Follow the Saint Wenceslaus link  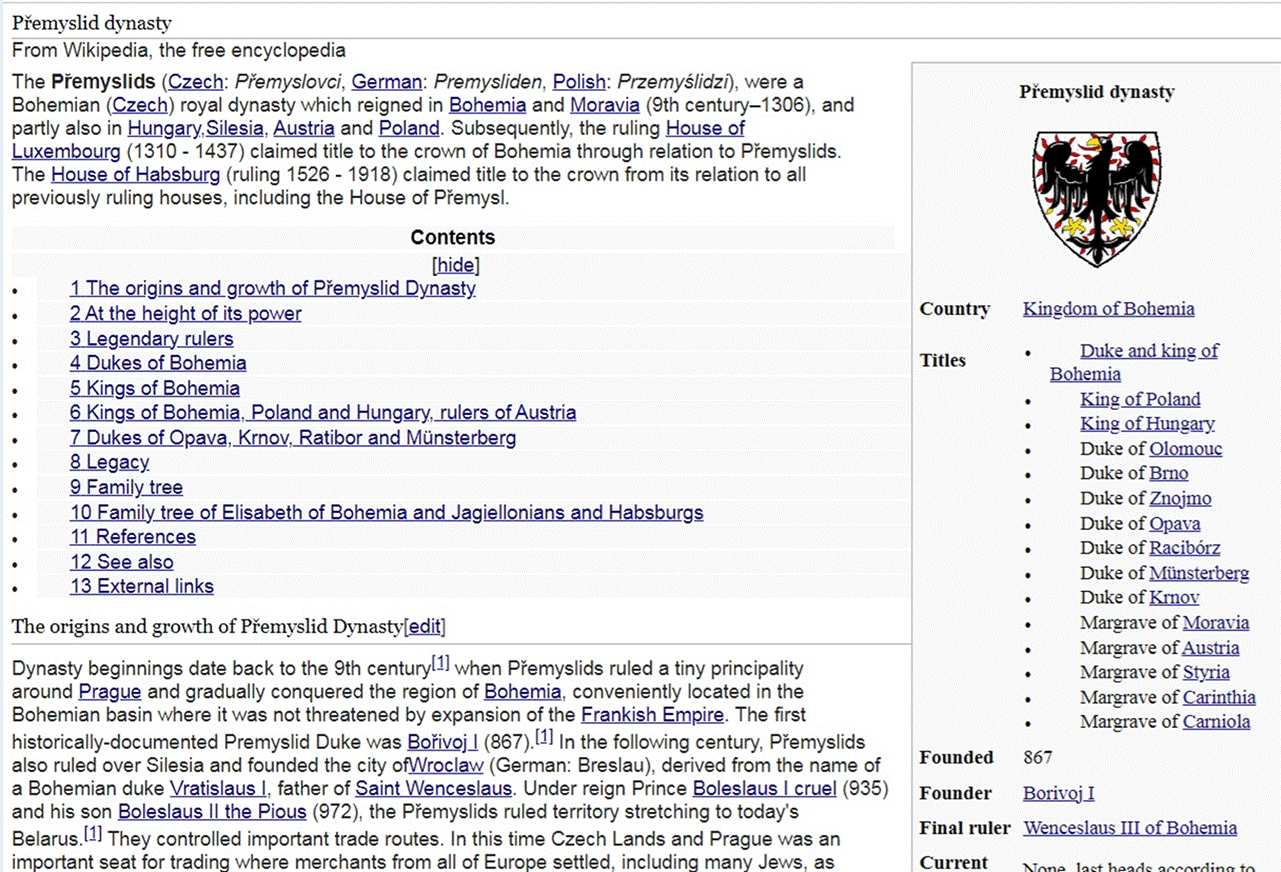click(x=434, y=788)
